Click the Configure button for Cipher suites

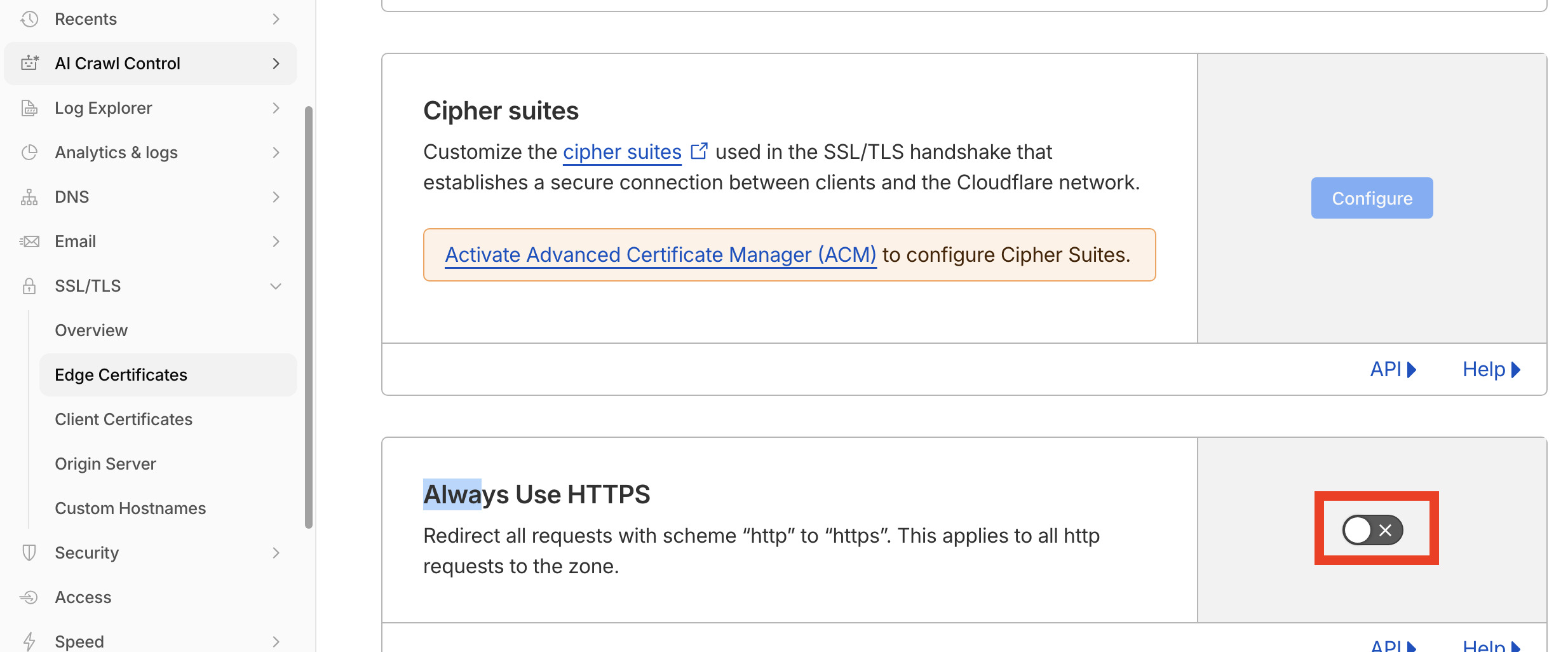click(x=1372, y=198)
